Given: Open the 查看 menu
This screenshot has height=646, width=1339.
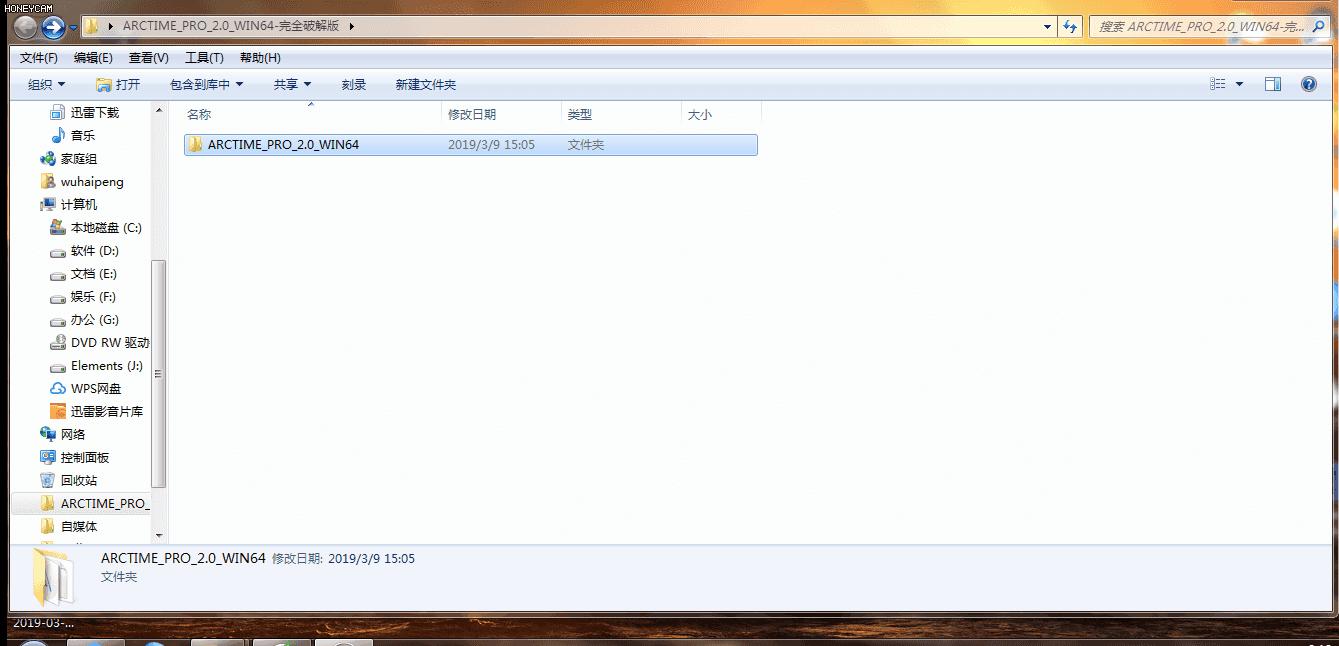Looking at the screenshot, I should 147,57.
